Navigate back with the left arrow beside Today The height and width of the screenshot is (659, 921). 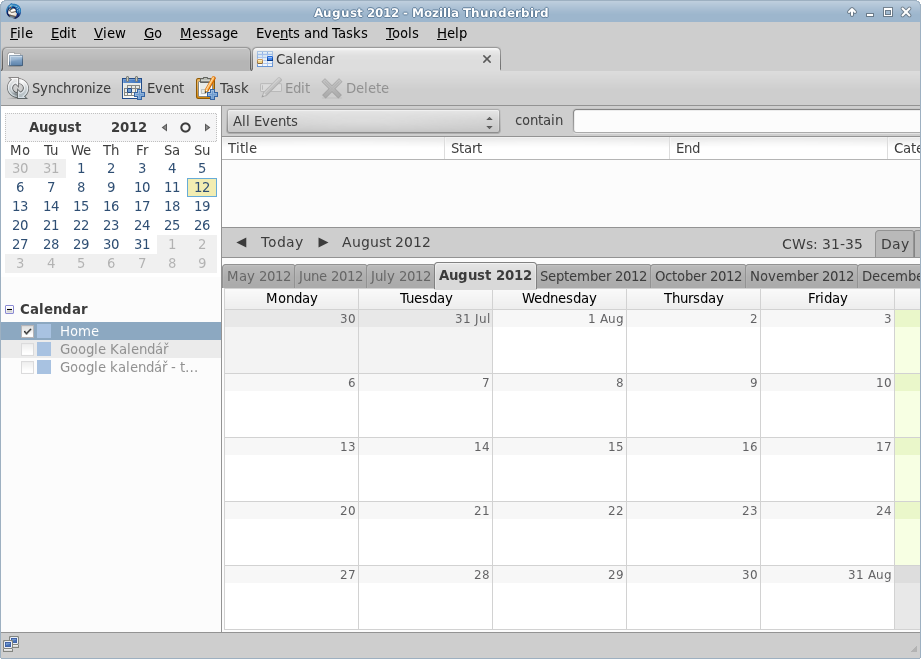point(241,242)
